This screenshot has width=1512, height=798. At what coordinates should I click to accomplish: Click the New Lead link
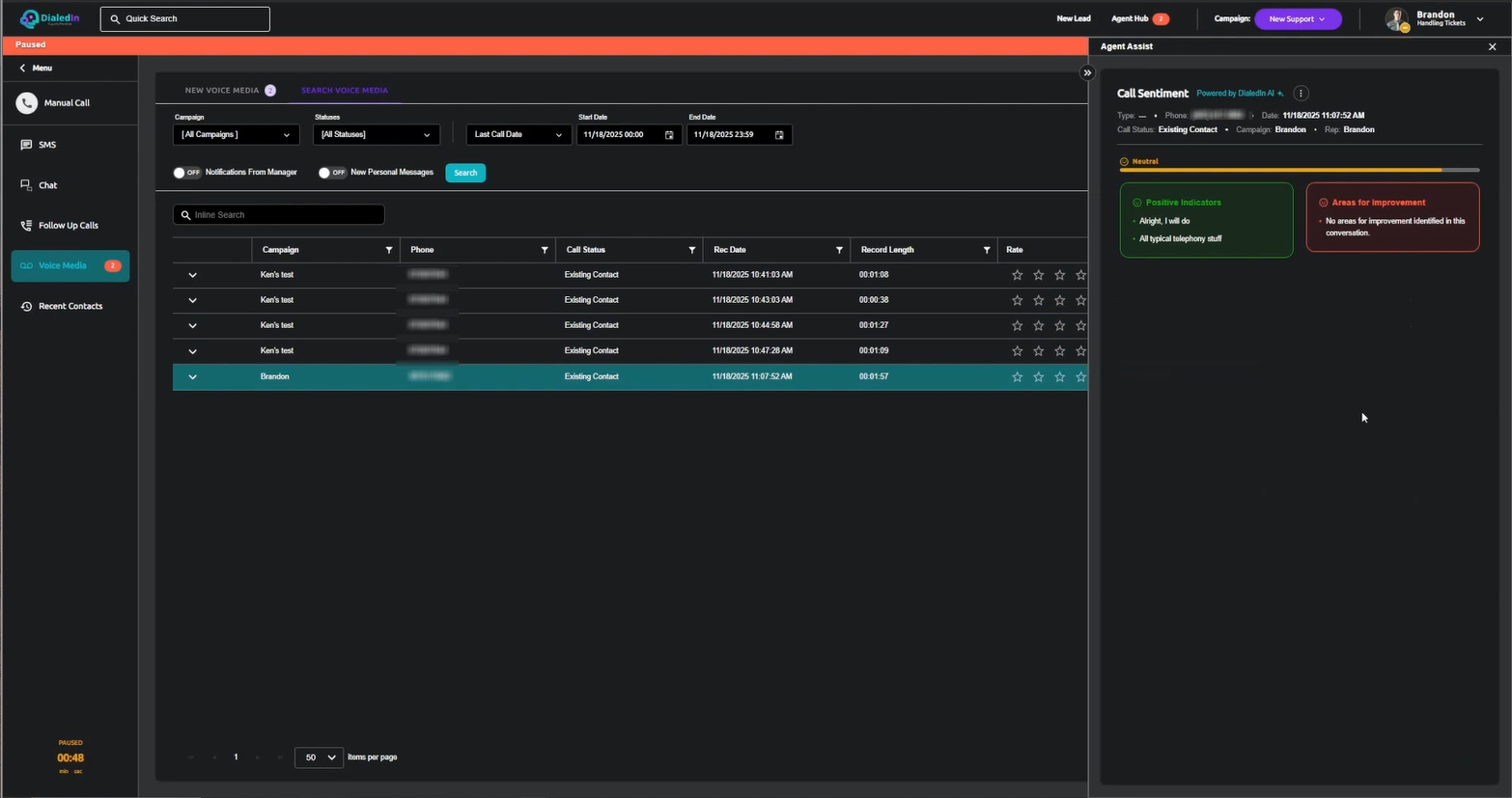click(1073, 18)
